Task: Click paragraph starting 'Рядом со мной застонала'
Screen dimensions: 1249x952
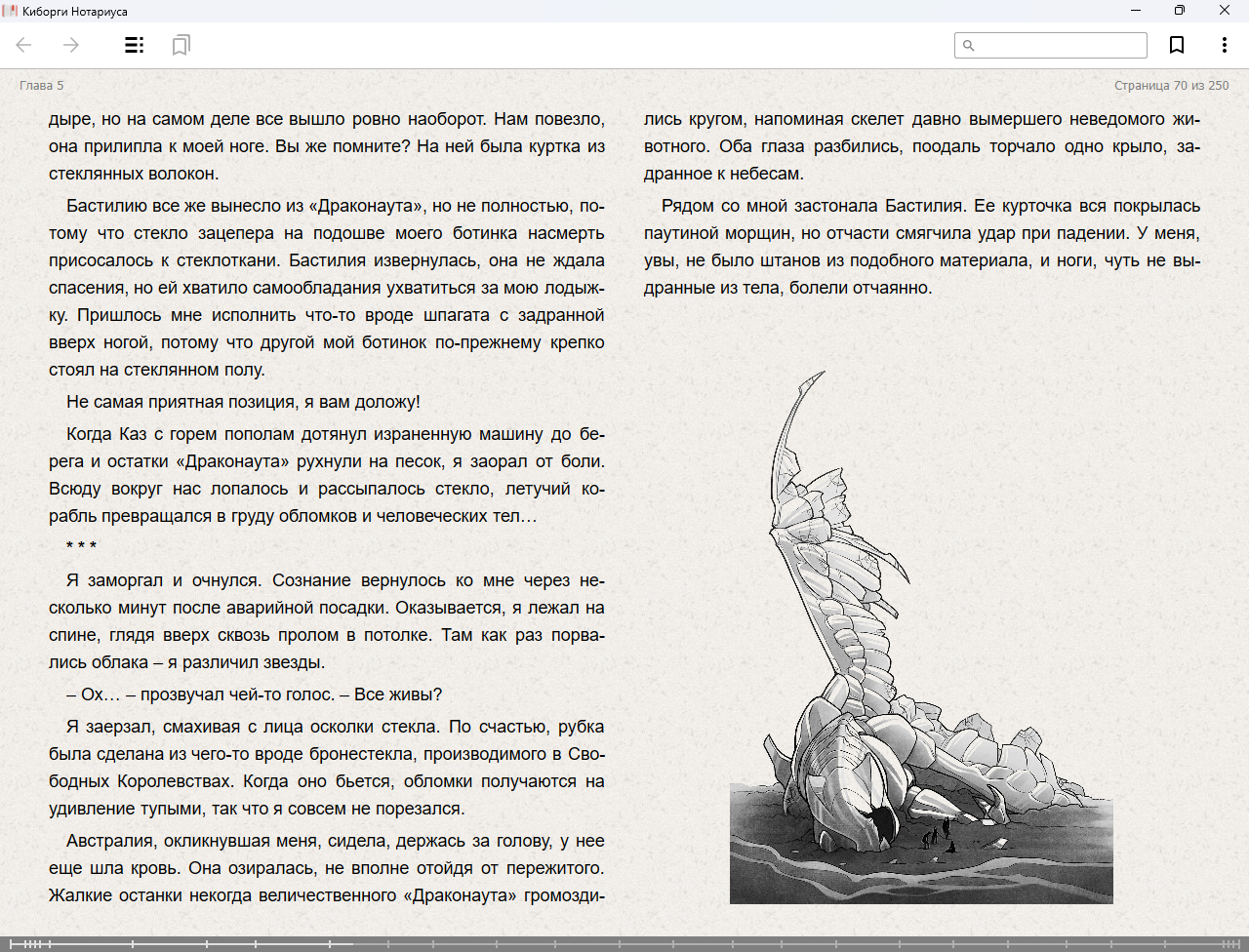Action: coord(921,247)
